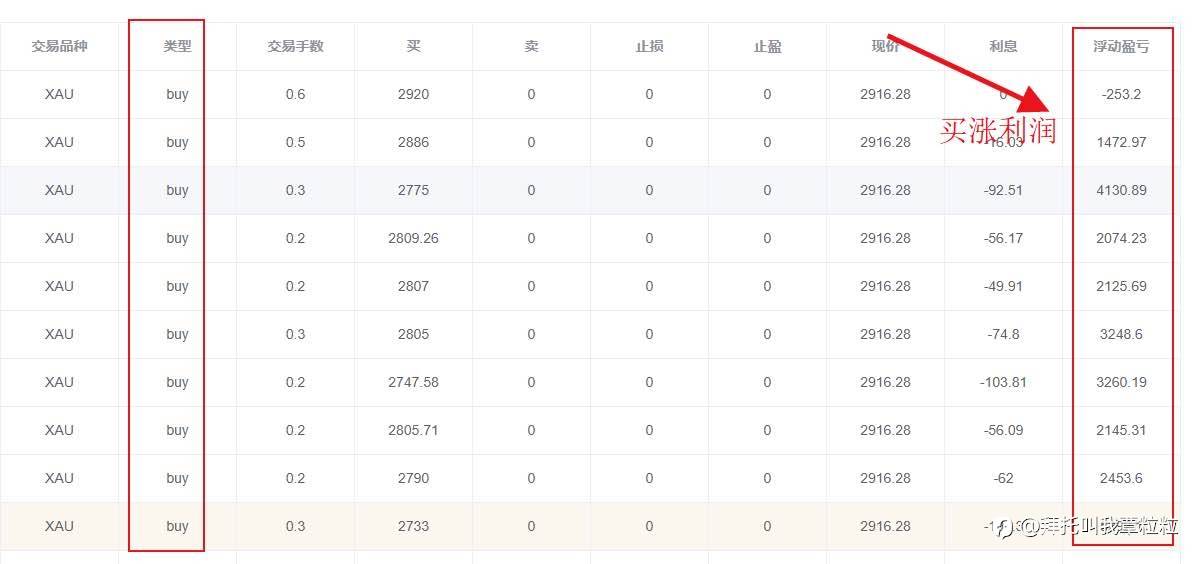
Task: Select the 止盈 column header
Action: [767, 46]
